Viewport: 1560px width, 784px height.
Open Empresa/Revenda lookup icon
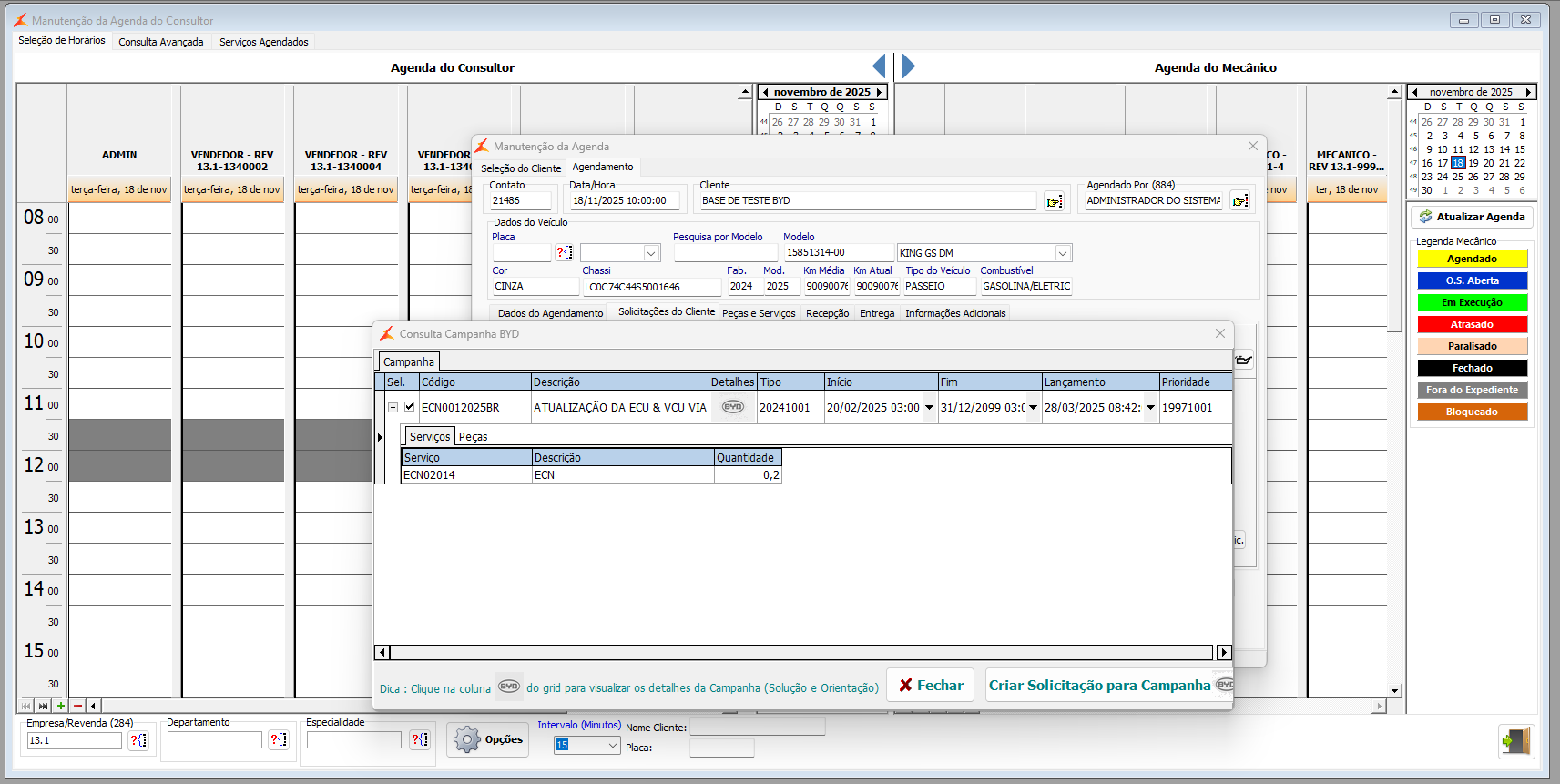click(138, 740)
